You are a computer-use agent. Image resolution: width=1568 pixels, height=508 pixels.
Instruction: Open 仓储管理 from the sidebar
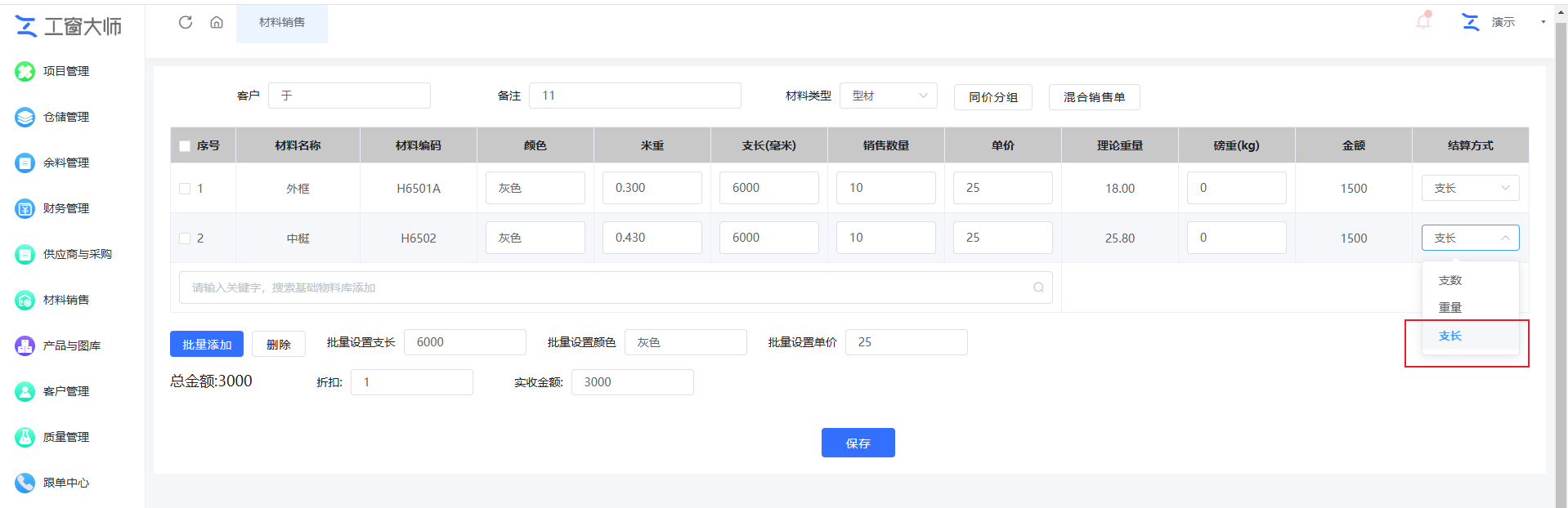tap(65, 117)
